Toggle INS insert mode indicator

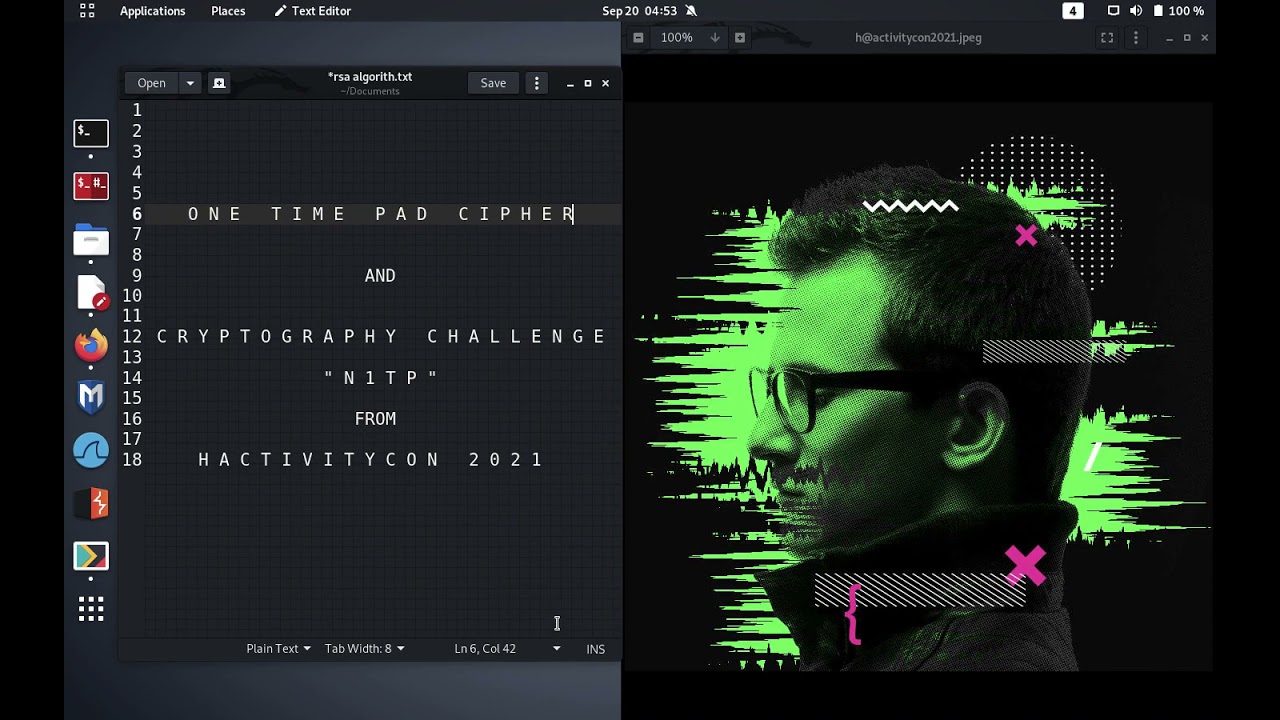point(595,649)
